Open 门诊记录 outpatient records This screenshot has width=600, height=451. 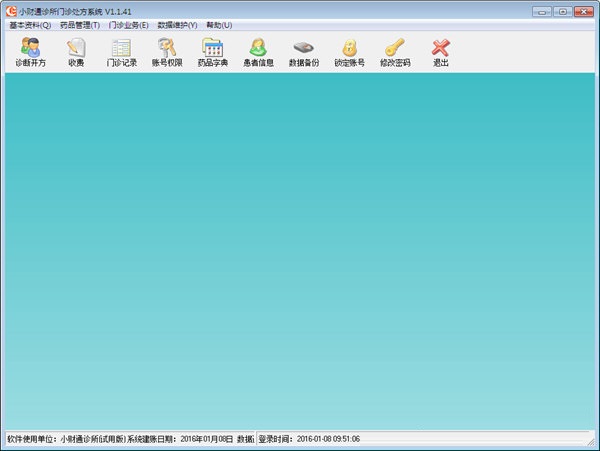[122, 52]
